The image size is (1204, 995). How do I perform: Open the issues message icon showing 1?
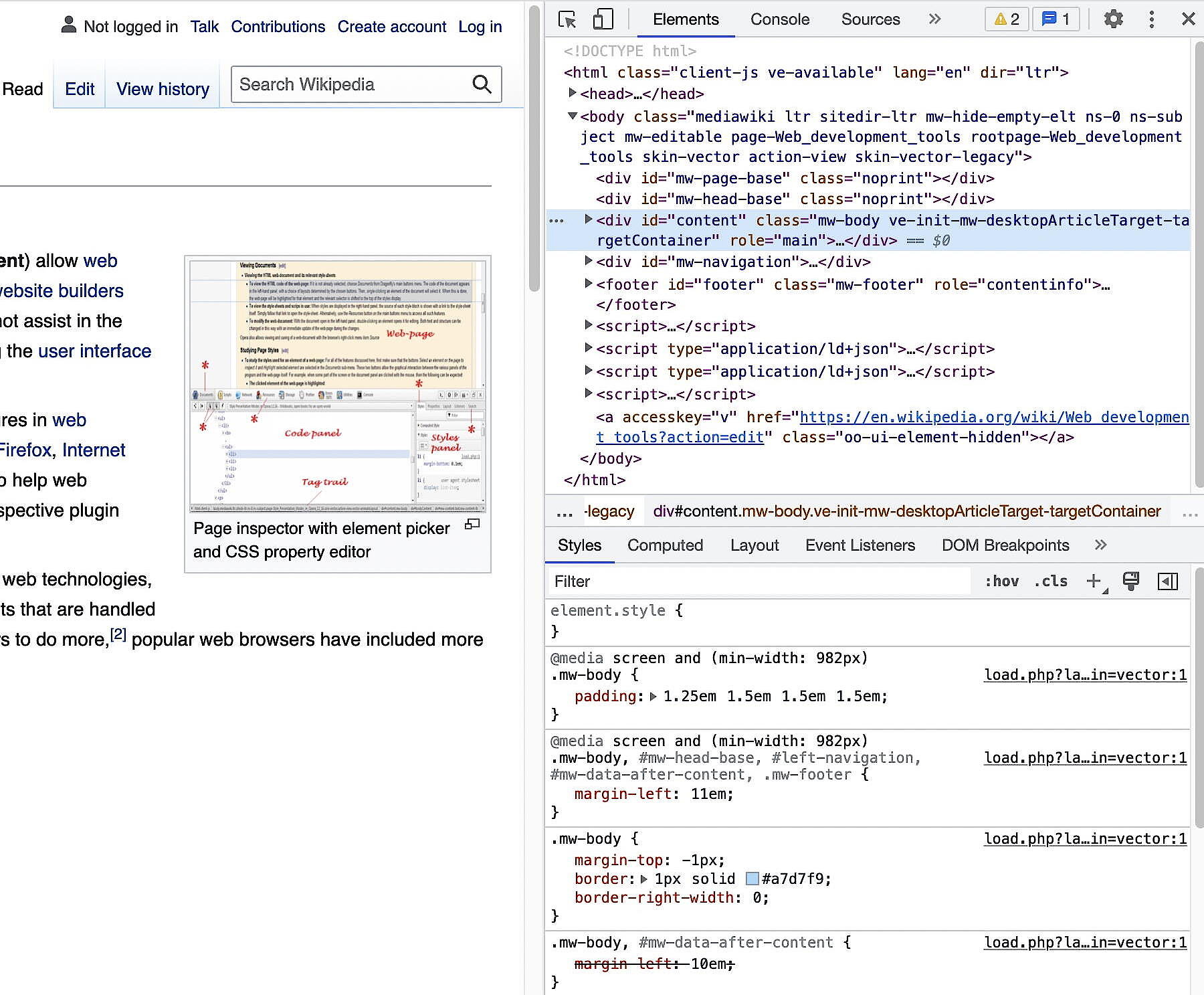pos(1056,19)
